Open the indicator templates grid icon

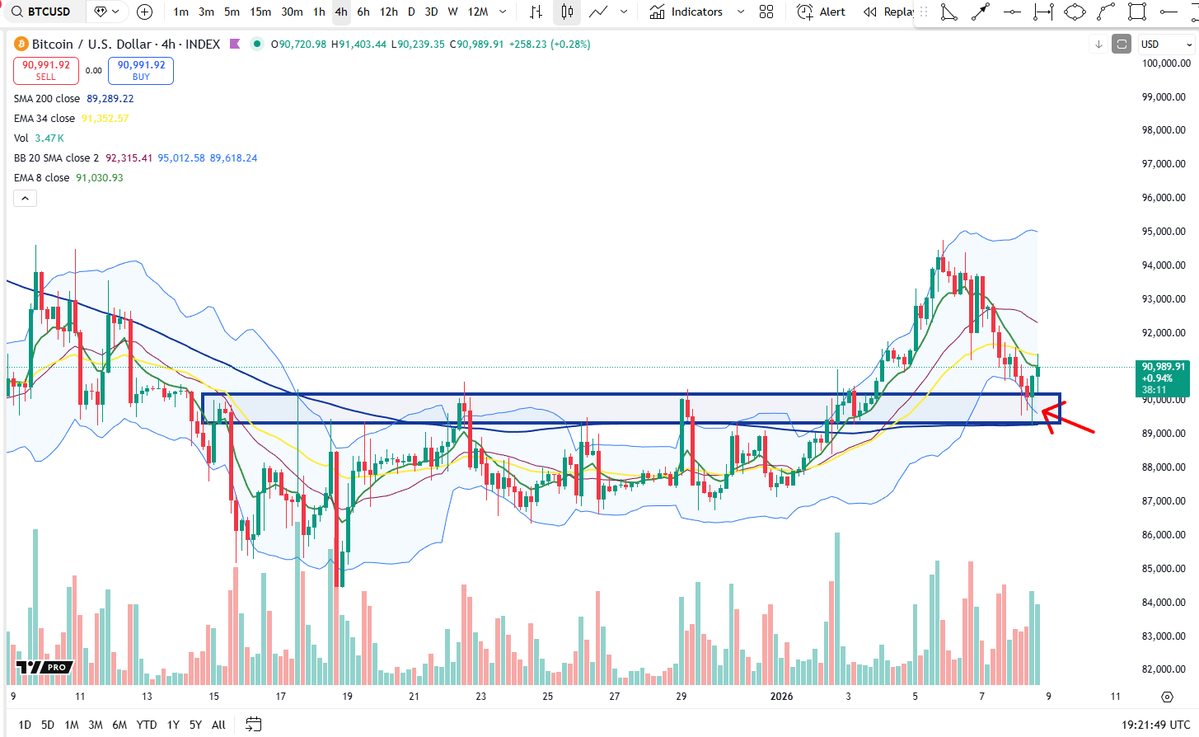click(766, 11)
